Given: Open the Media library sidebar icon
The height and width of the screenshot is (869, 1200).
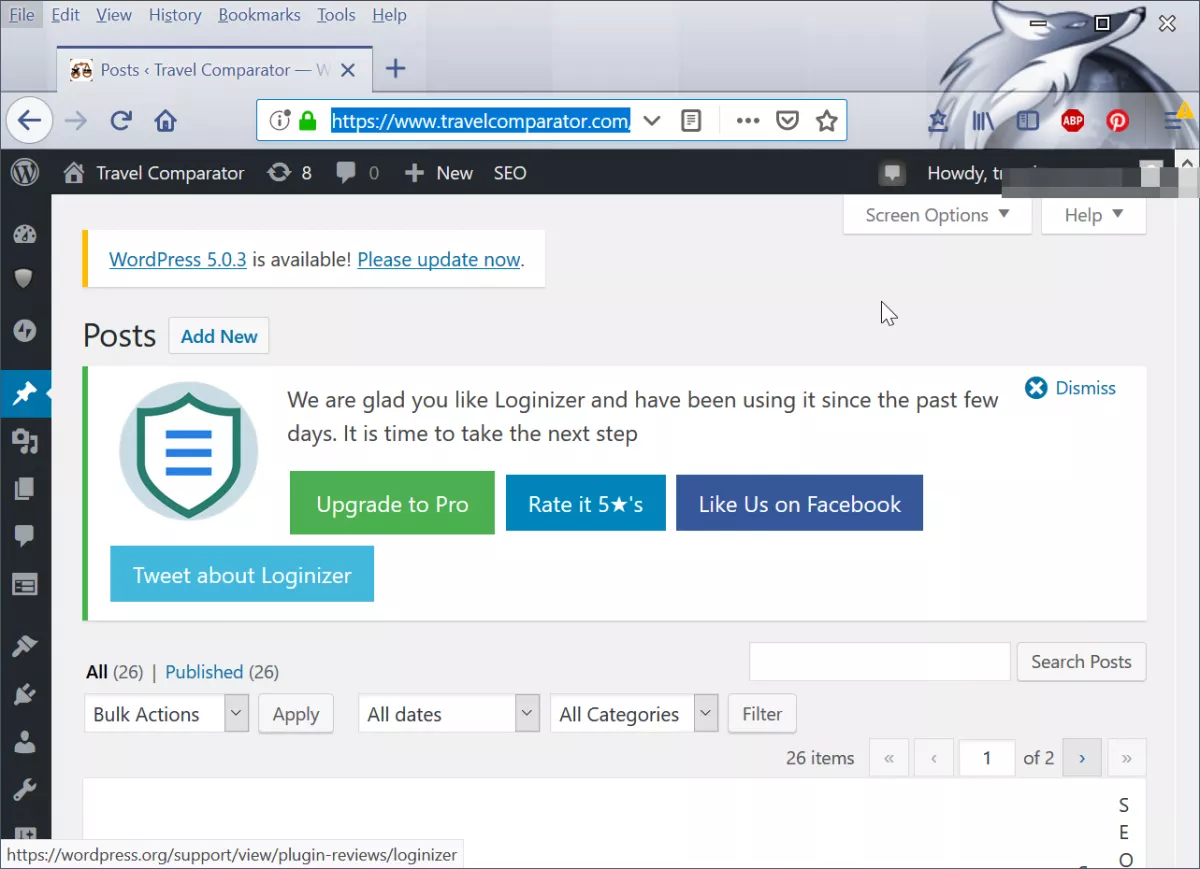Looking at the screenshot, I should 25,441.
